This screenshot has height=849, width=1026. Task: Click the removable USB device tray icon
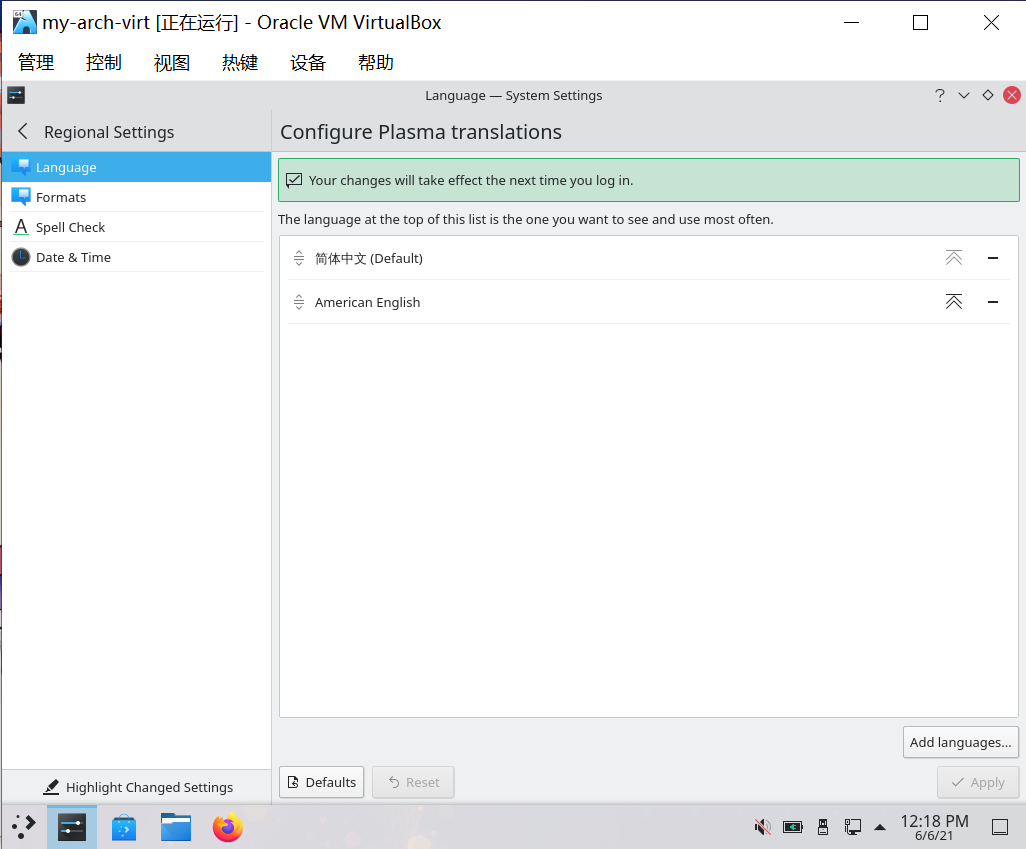[823, 827]
